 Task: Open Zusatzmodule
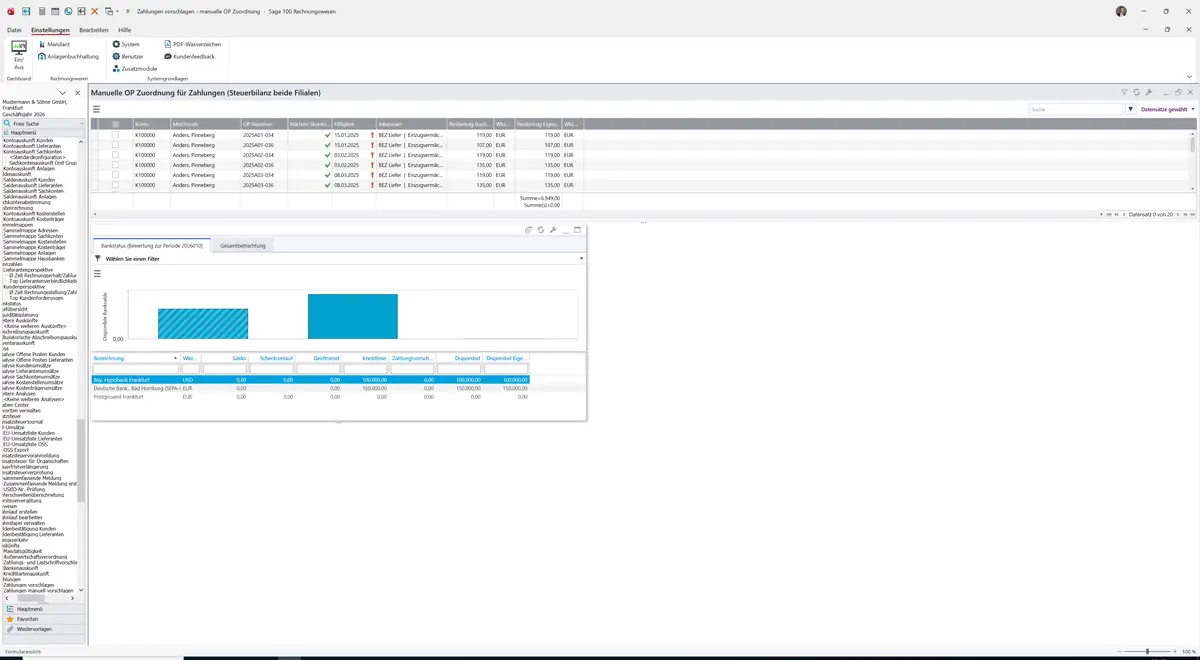(134, 69)
